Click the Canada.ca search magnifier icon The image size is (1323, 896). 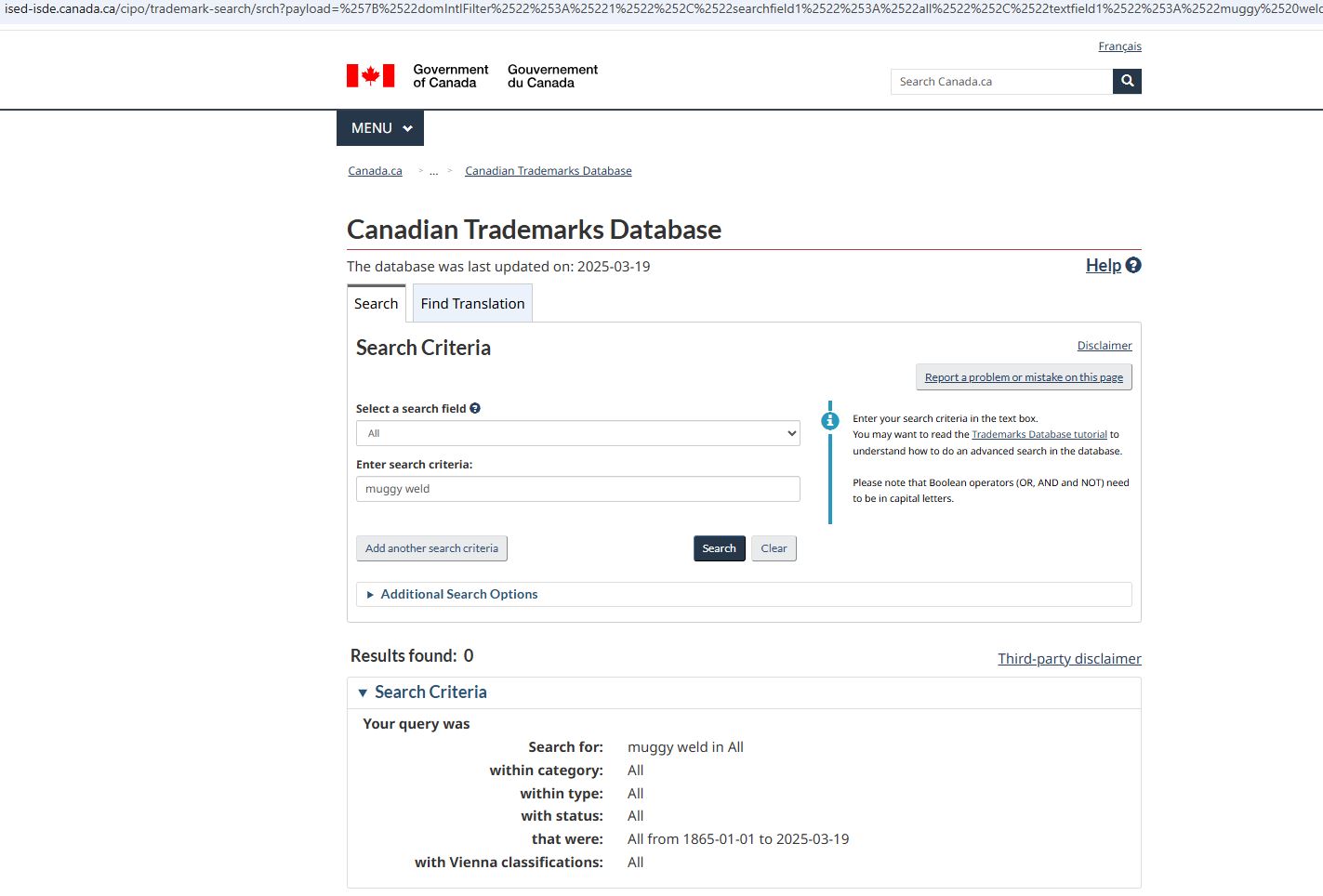pyautogui.click(x=1127, y=82)
